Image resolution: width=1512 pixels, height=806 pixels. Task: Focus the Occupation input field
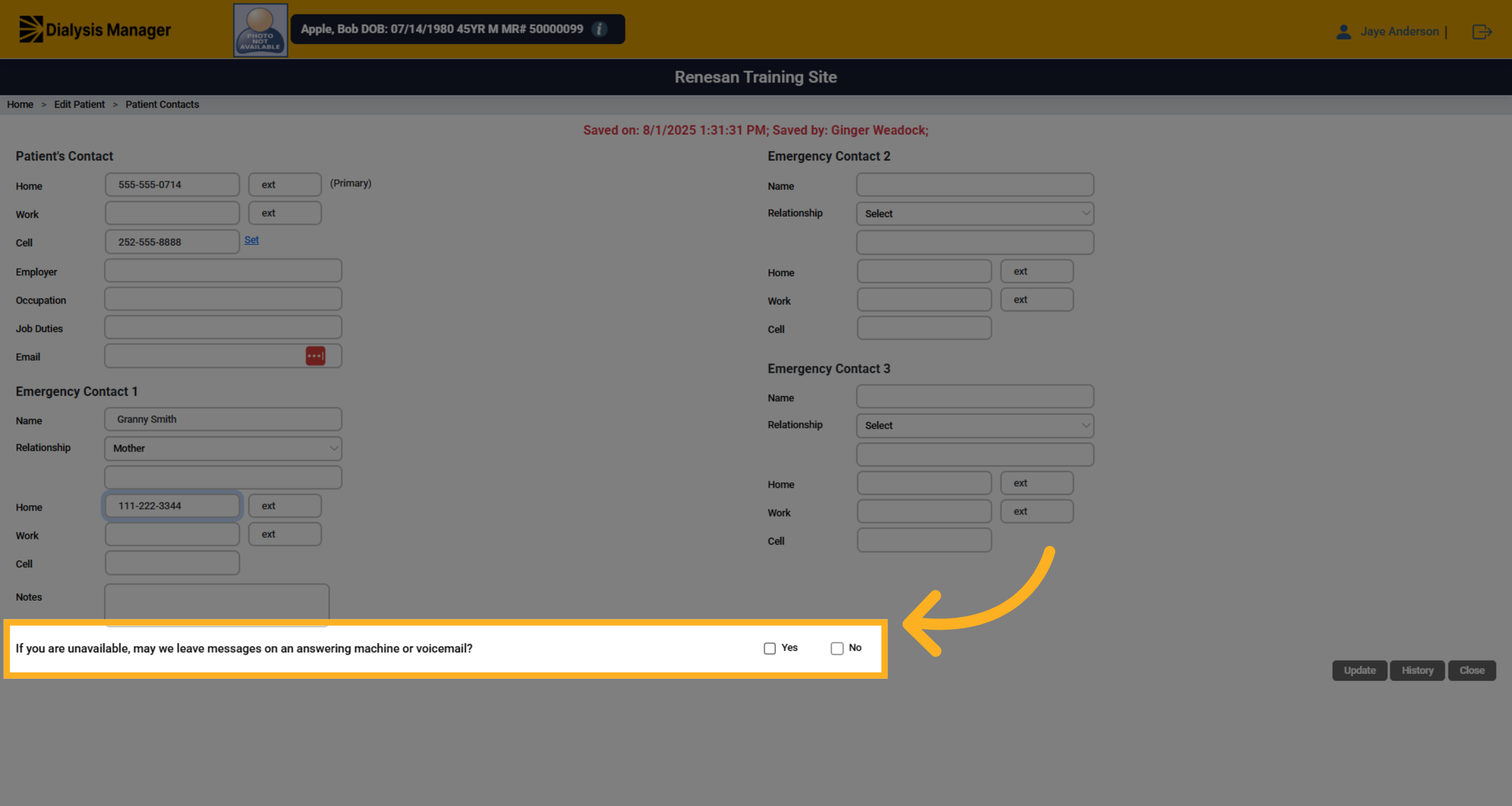(223, 299)
